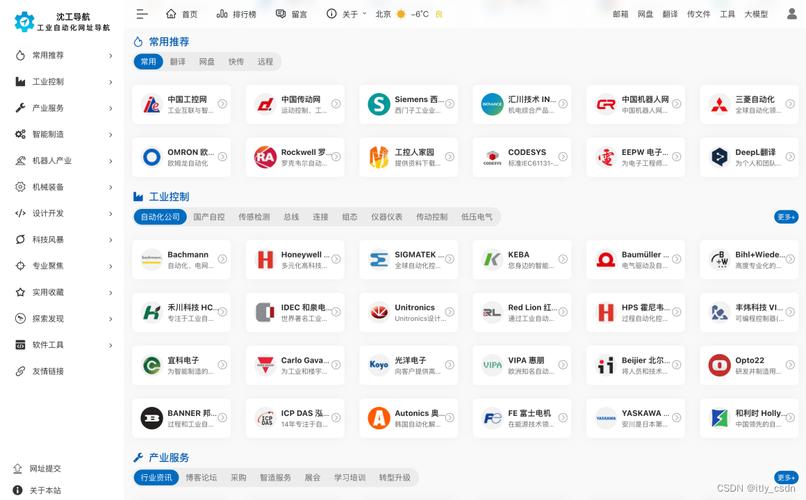This screenshot has height=500, width=806.
Task: Click the CODESYS red cube logo
Action: pos(492,157)
